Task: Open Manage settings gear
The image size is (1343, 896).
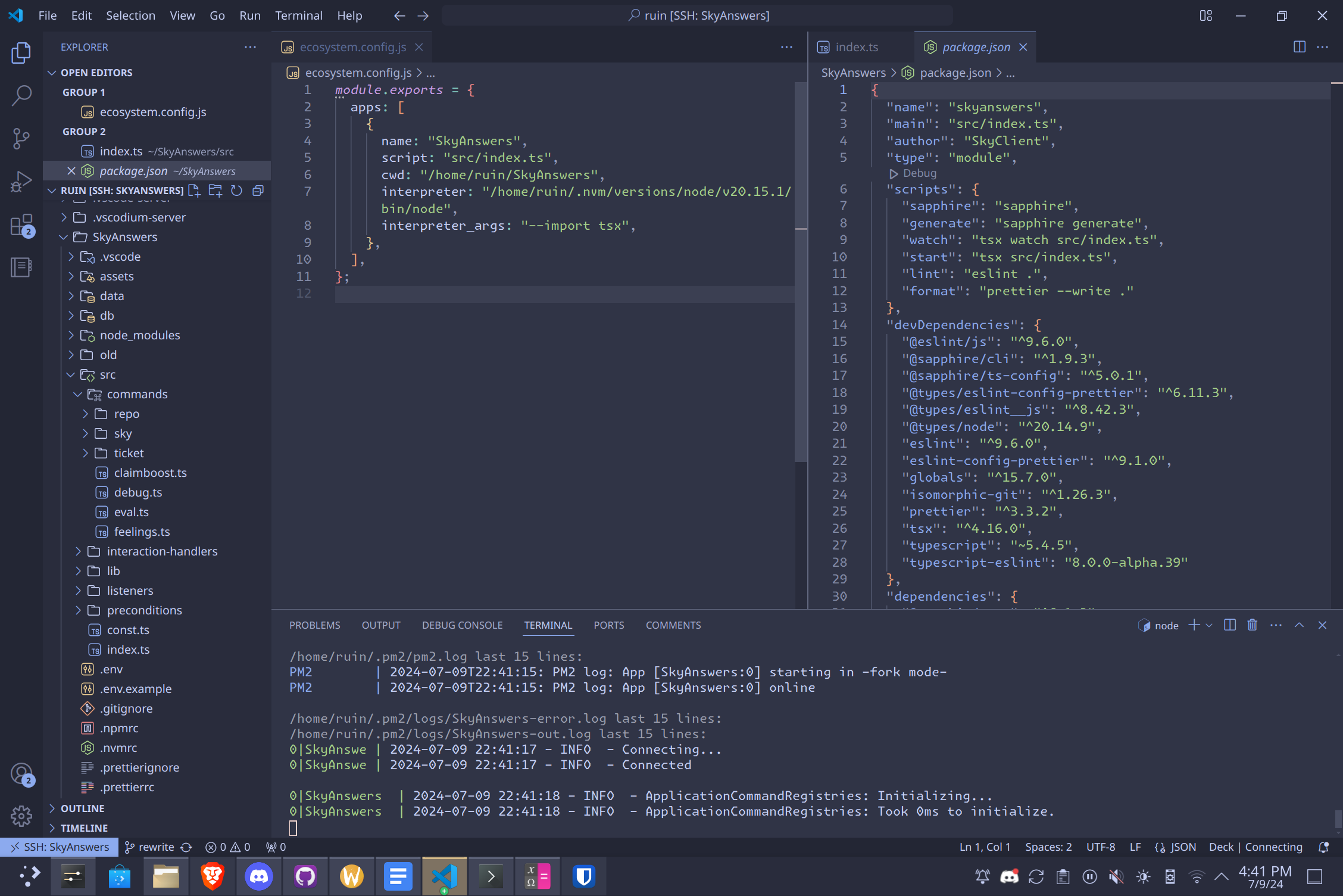Action: pos(21,816)
